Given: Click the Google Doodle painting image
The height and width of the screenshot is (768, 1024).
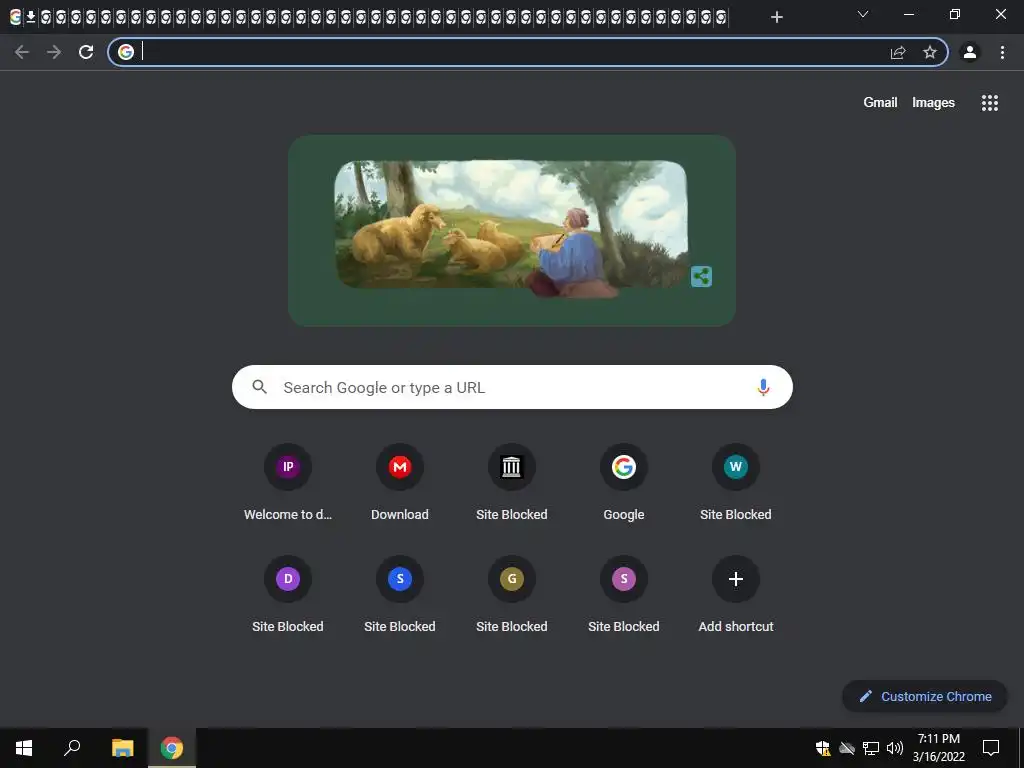Looking at the screenshot, I should [511, 229].
